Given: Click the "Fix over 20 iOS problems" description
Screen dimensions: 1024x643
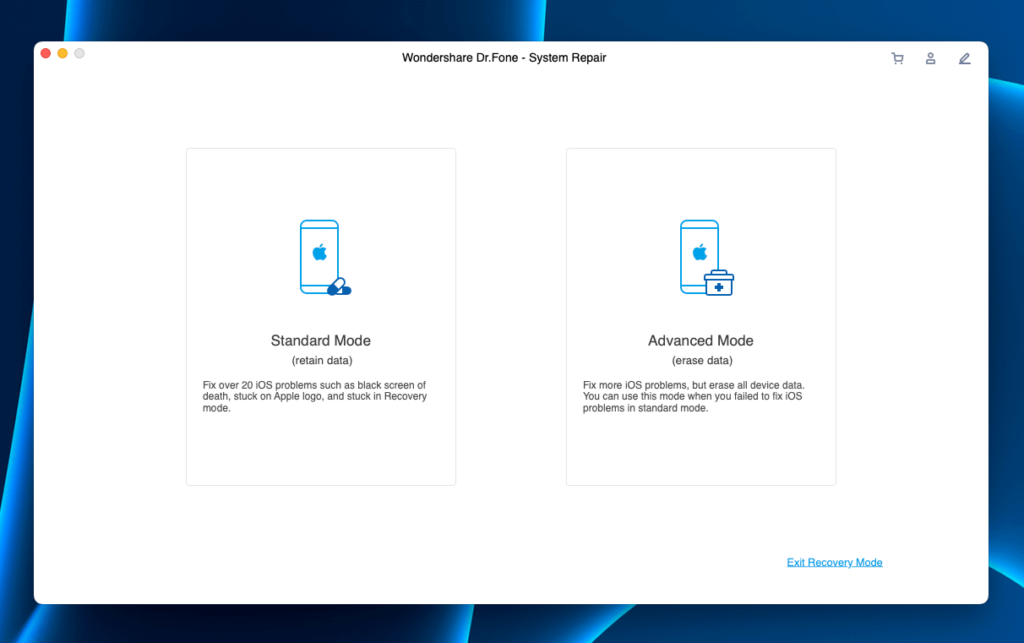Looking at the screenshot, I should pos(315,396).
